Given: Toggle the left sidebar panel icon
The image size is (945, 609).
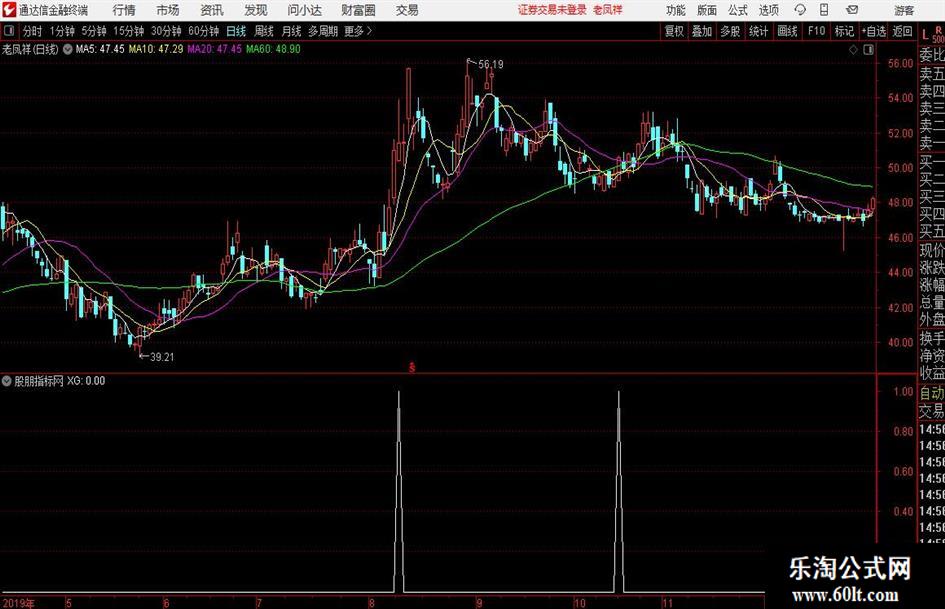Looking at the screenshot, I should 8,31.
